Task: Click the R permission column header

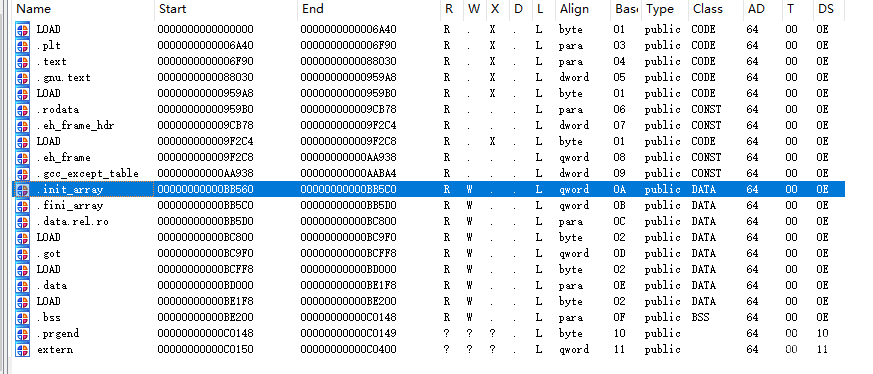Action: 449,9
